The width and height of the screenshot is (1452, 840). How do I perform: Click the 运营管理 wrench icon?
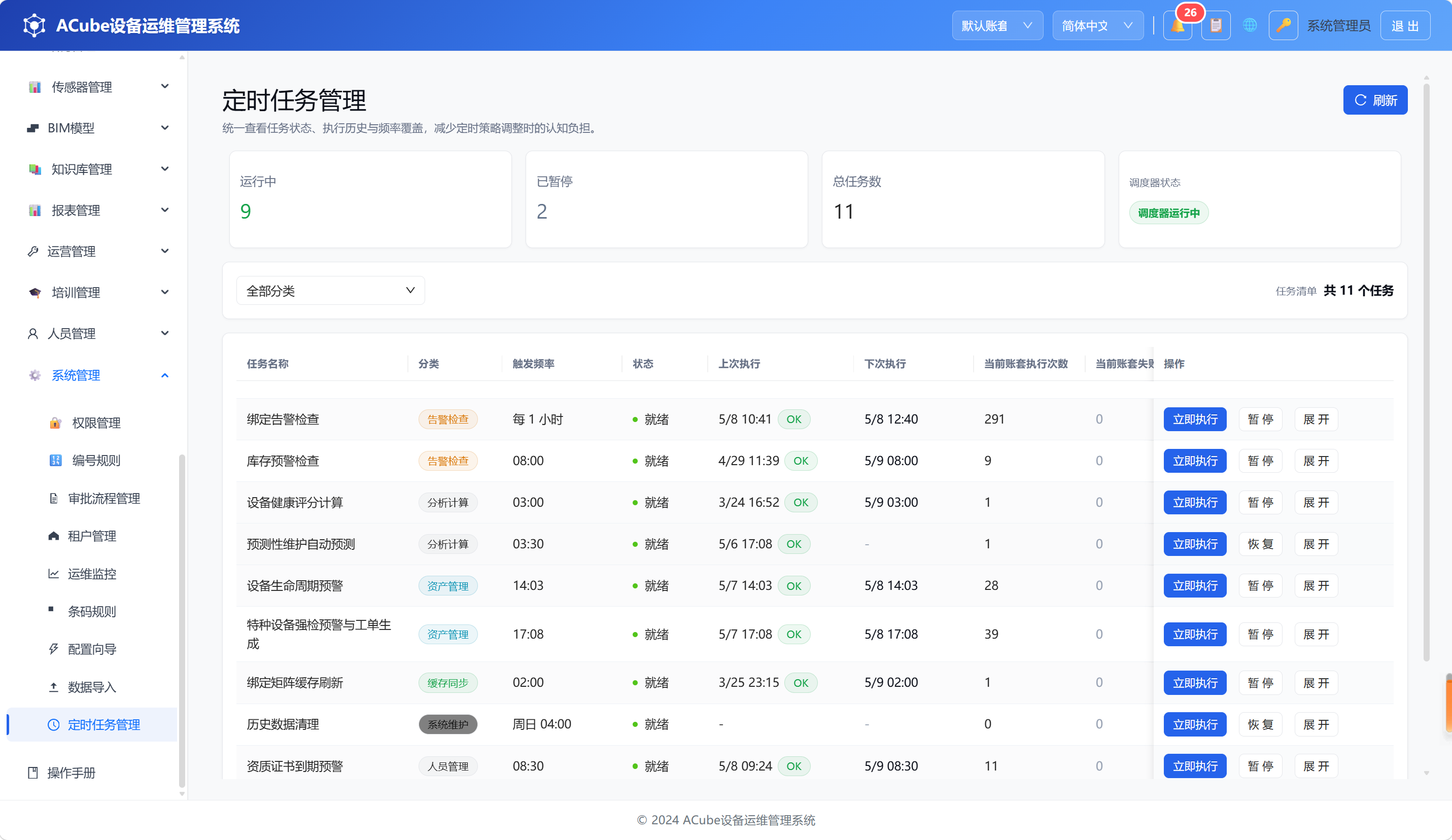33,251
